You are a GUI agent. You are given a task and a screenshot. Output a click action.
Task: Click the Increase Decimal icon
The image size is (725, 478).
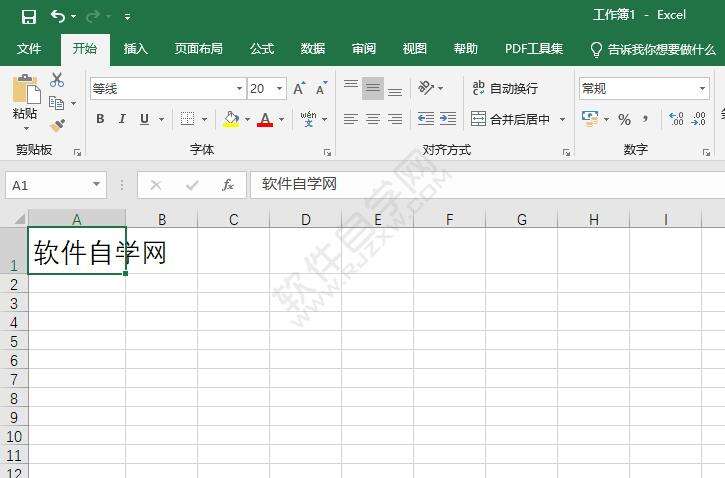(x=676, y=119)
